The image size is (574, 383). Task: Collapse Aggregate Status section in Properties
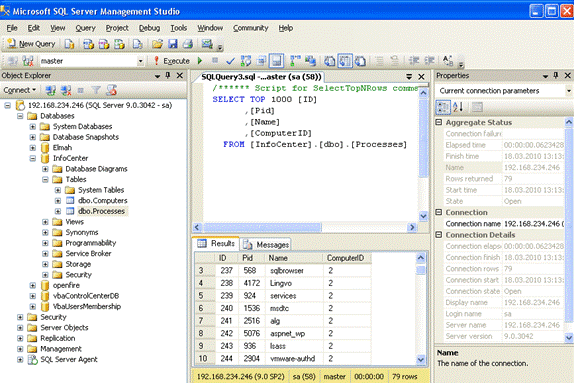(x=439, y=122)
